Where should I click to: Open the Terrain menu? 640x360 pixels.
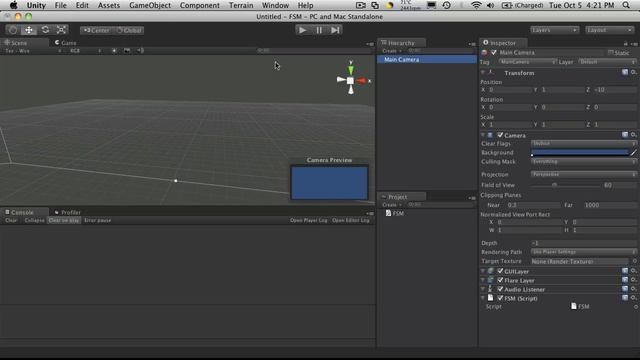pos(241,5)
